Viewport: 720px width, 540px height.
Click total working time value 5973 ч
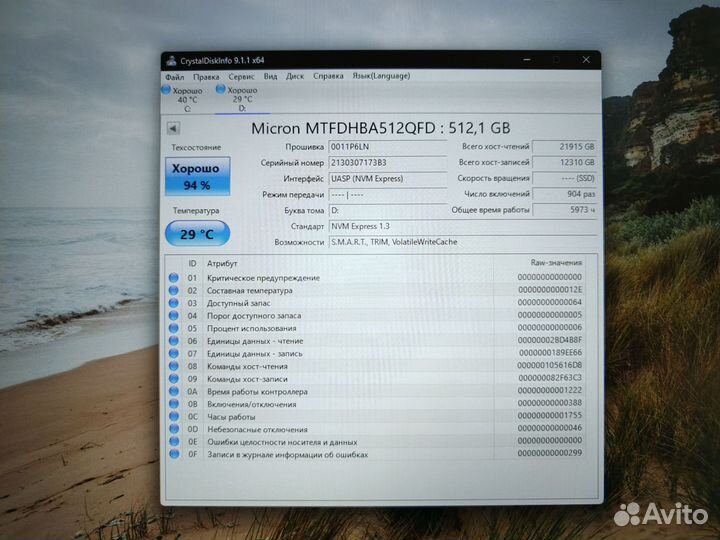pos(564,209)
